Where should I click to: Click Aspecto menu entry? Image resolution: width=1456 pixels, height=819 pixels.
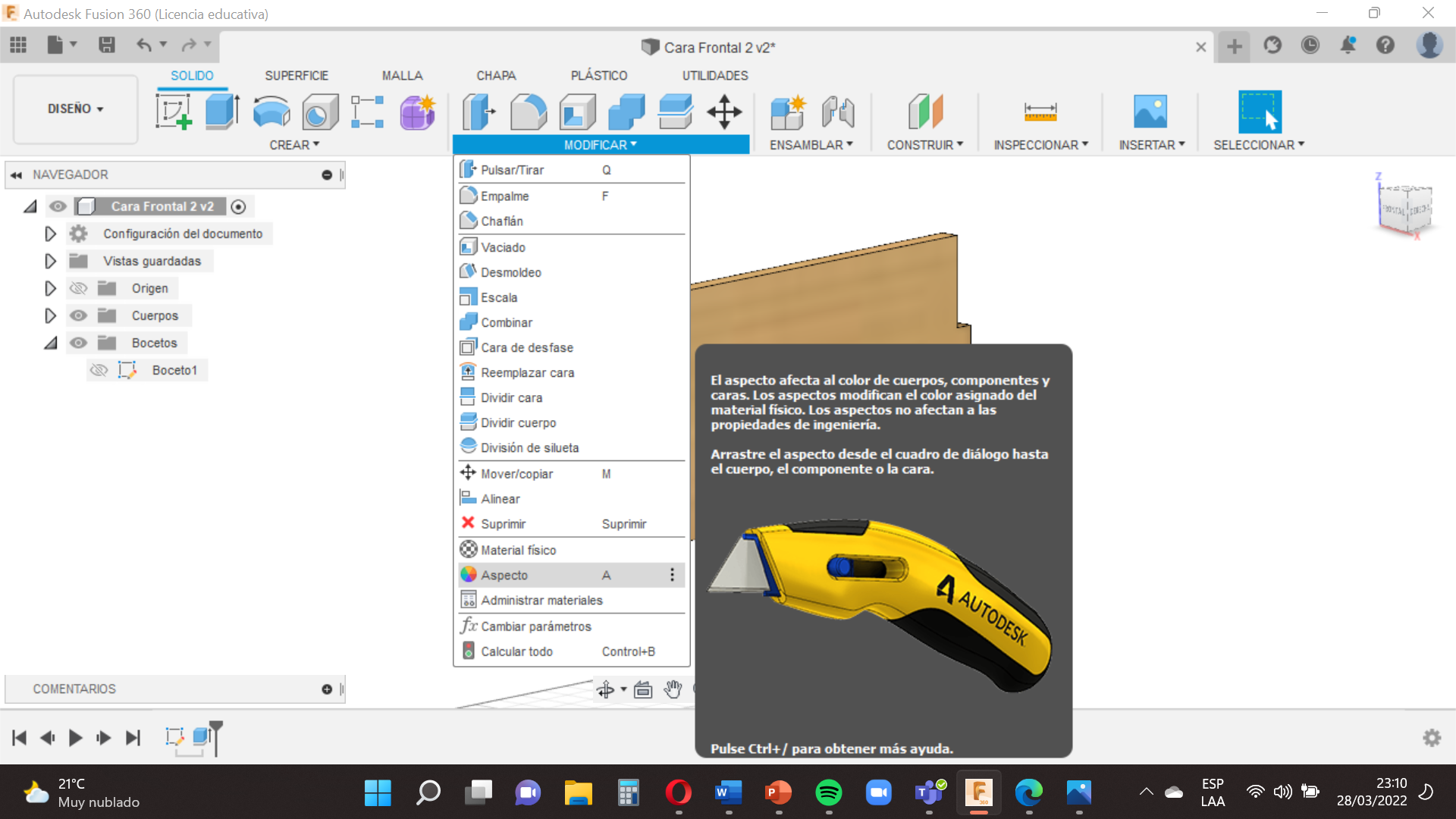(x=571, y=575)
